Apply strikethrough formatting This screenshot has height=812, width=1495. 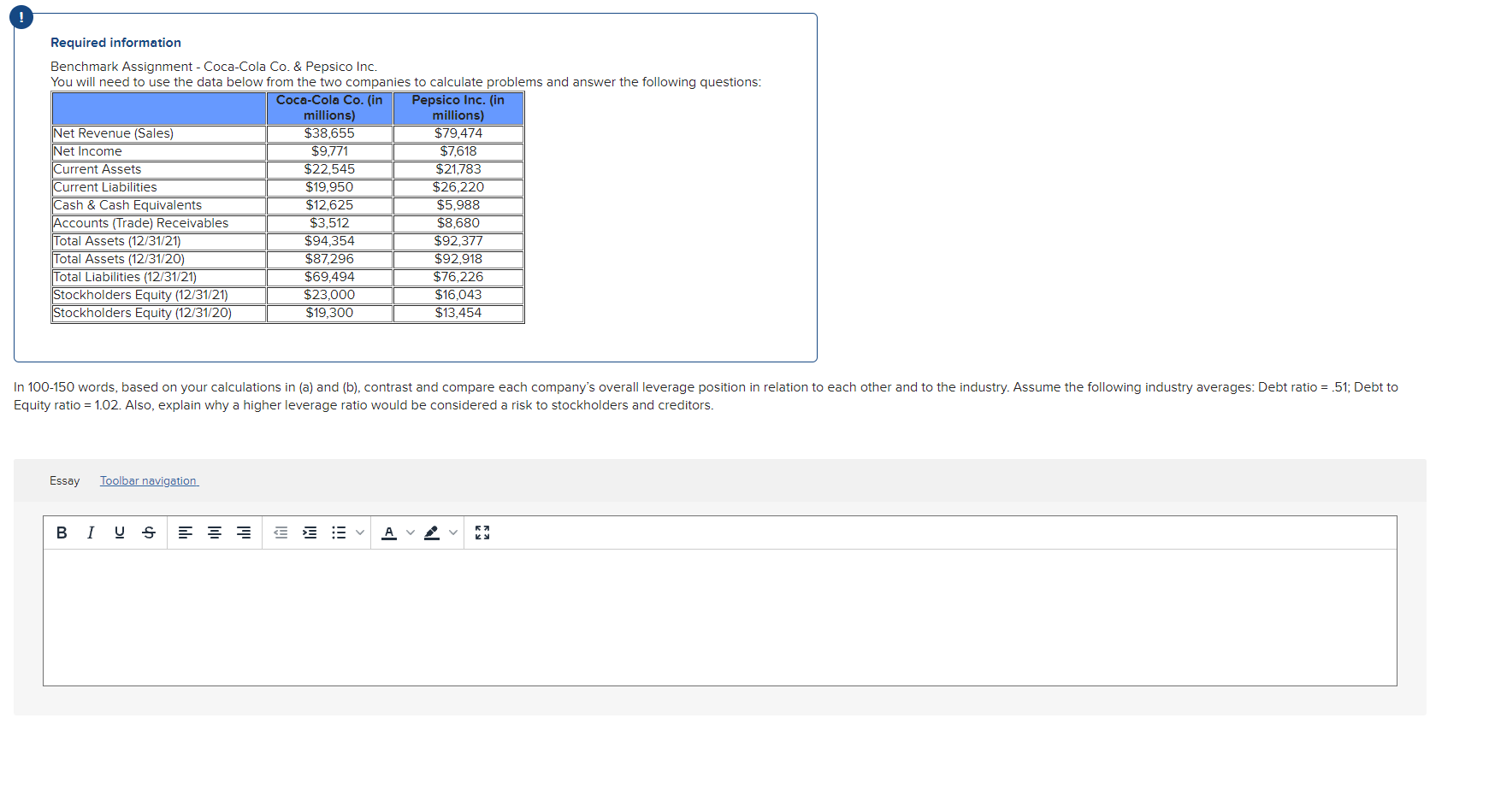[148, 533]
